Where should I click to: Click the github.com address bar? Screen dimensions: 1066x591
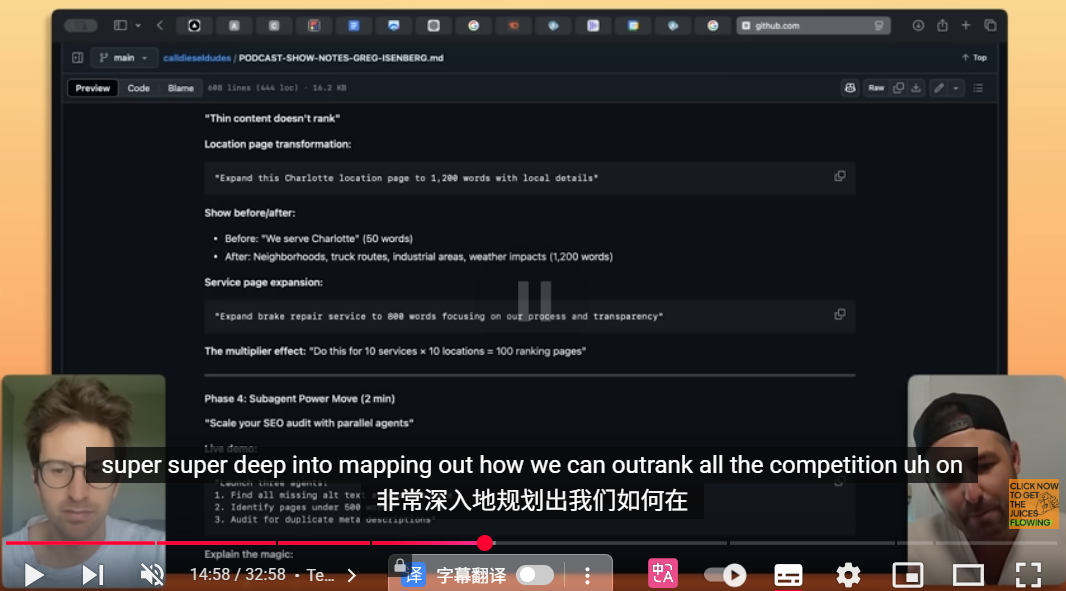coord(813,25)
